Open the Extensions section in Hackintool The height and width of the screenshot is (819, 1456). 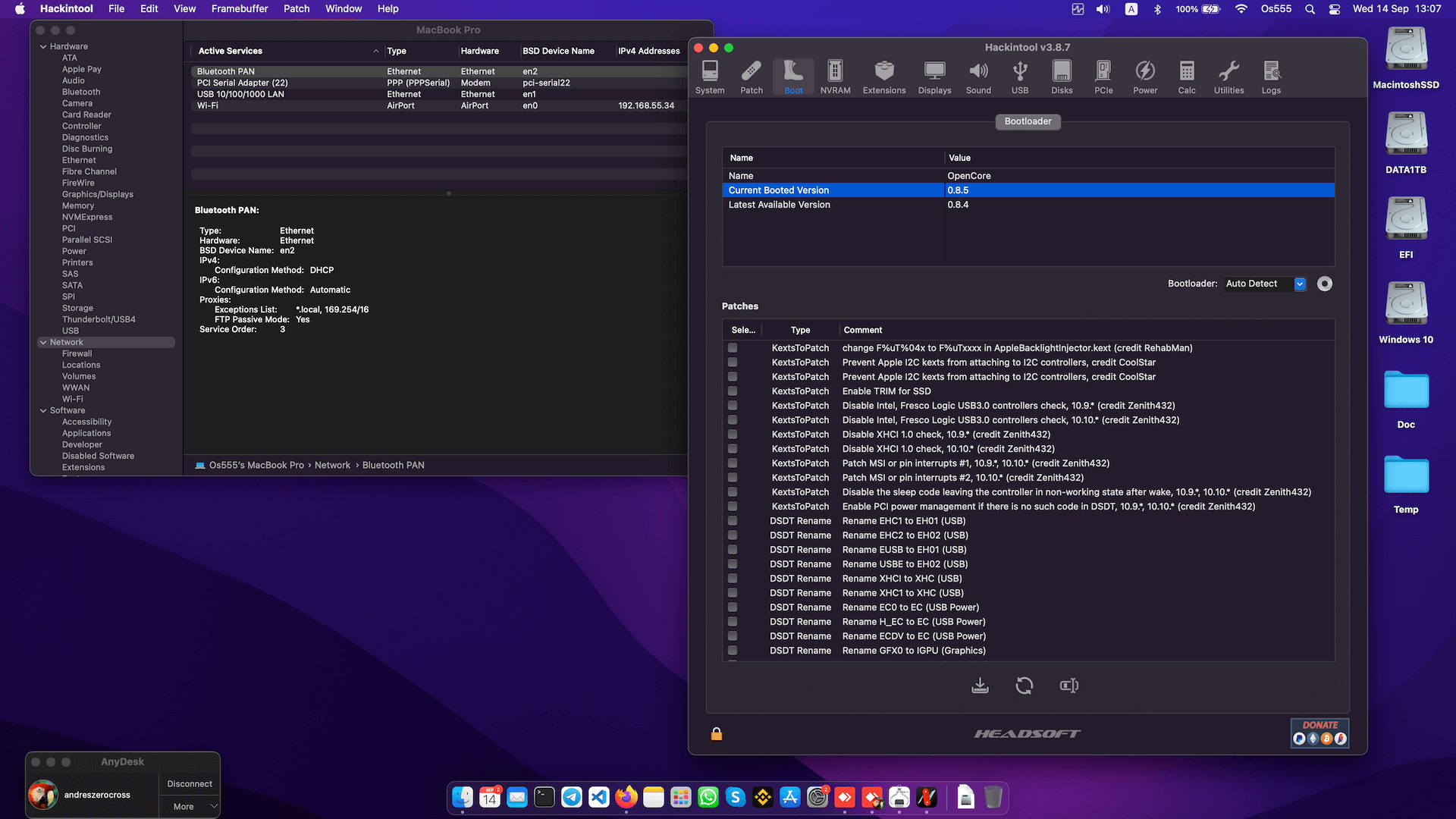884,77
